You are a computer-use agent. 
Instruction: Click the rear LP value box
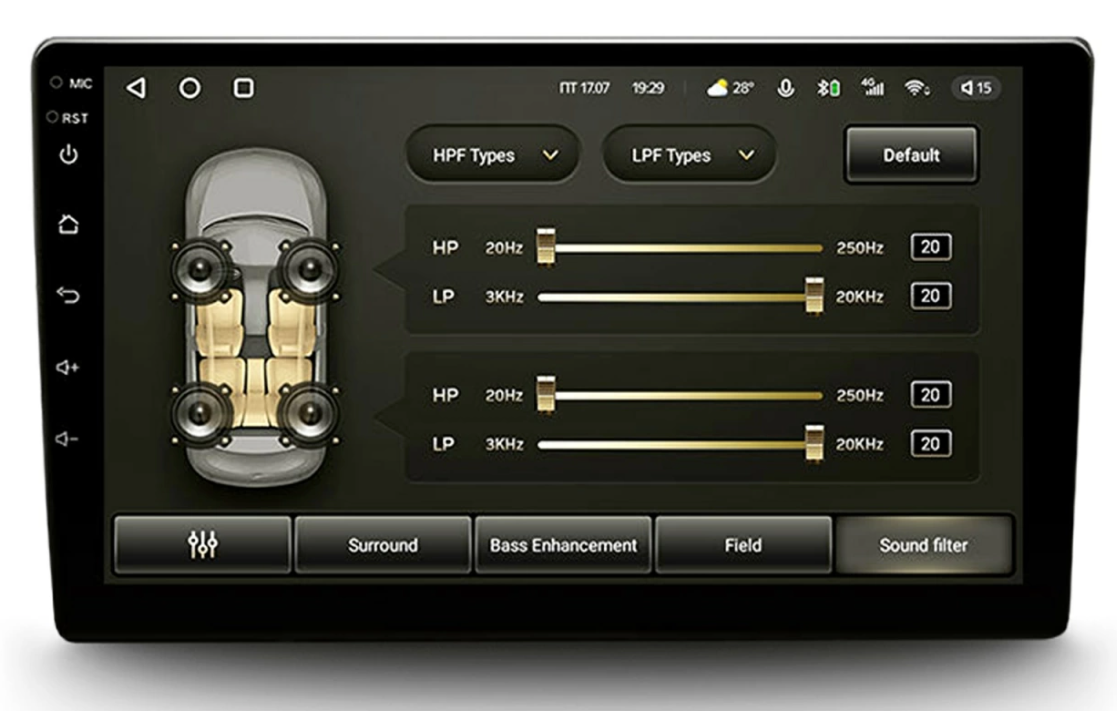[x=930, y=444]
